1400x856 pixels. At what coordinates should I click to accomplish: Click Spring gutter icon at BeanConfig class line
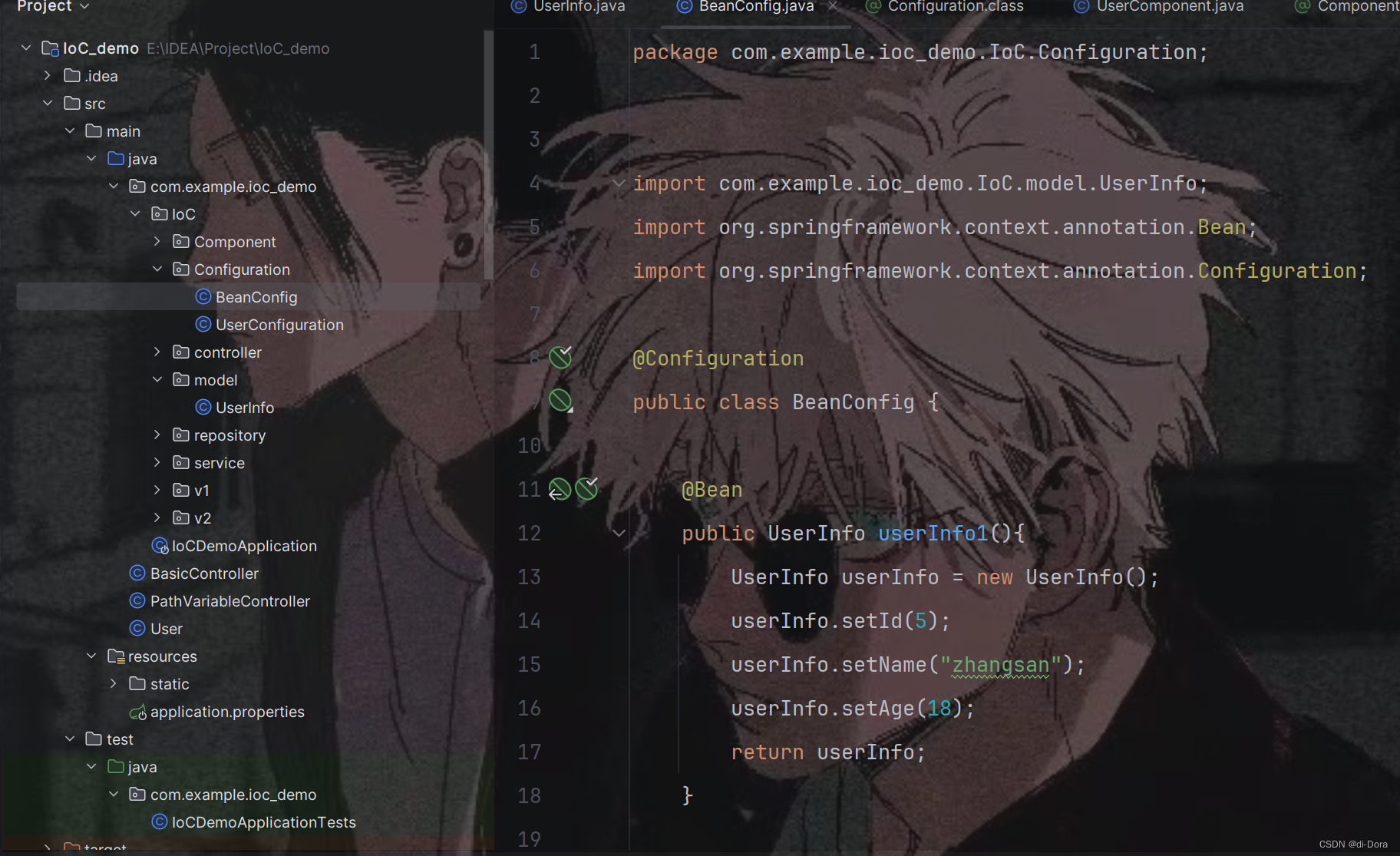coord(561,401)
